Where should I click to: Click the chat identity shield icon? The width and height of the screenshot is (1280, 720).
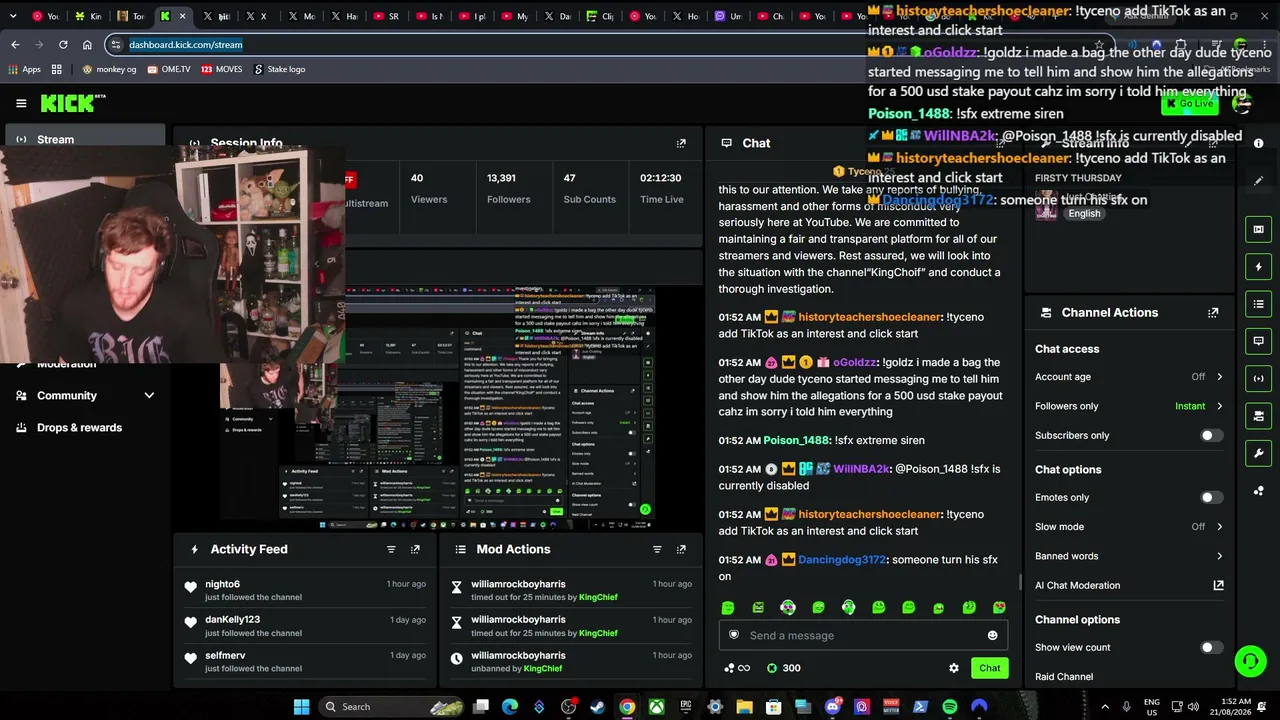click(734, 635)
